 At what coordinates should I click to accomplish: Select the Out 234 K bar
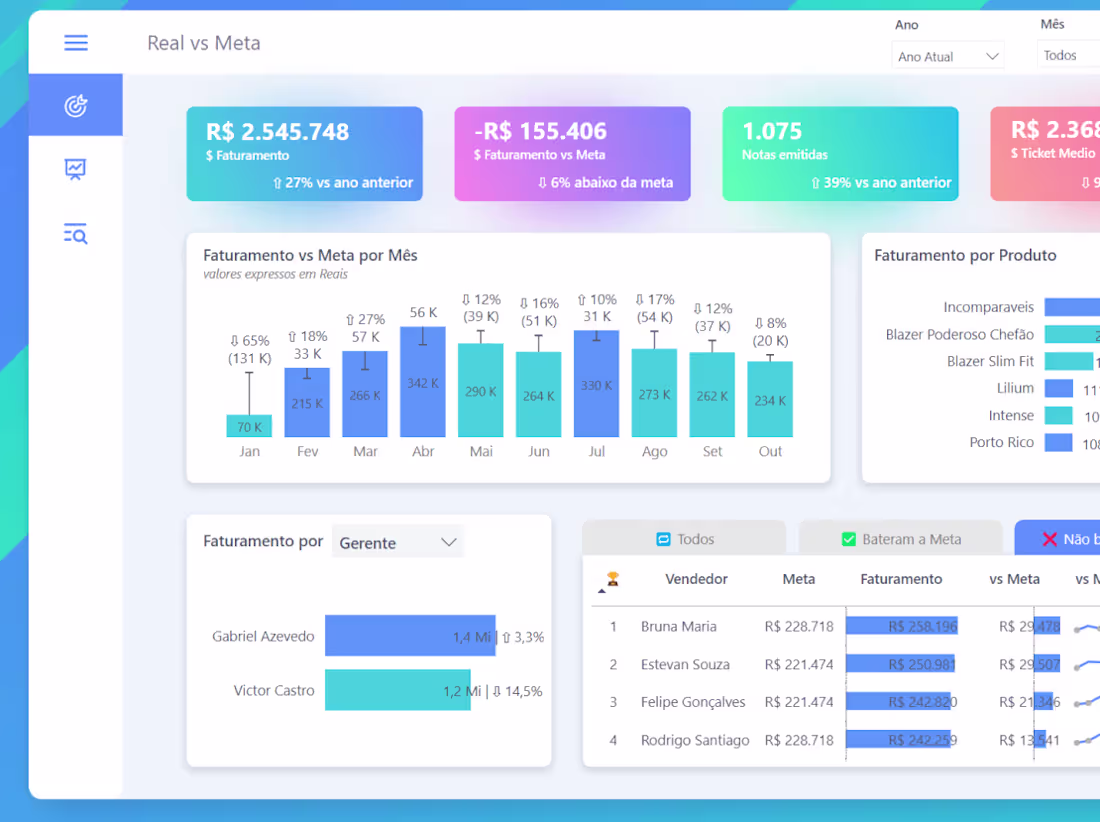coord(770,399)
